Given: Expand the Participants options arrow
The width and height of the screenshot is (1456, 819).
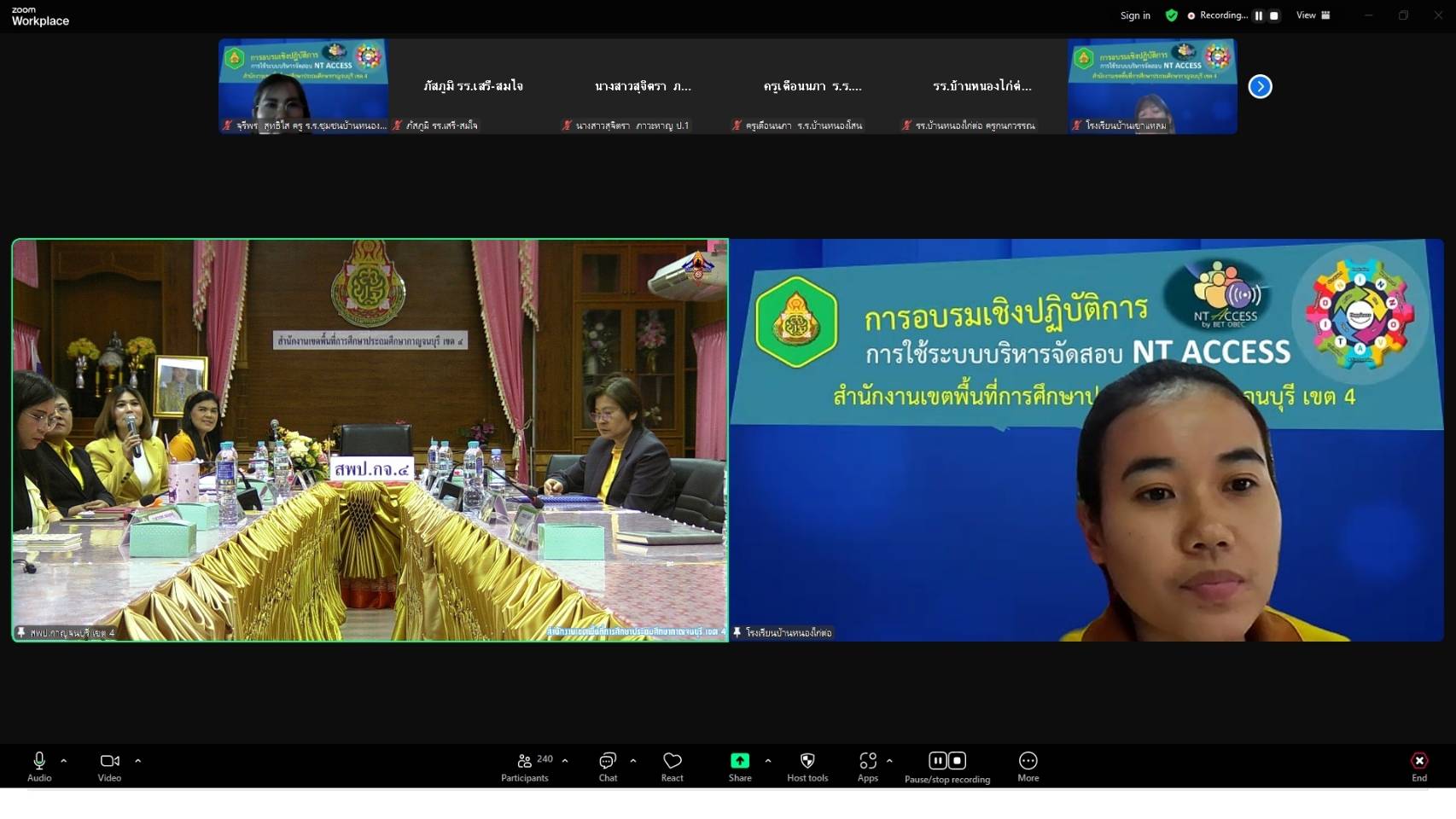Looking at the screenshot, I should click(565, 760).
